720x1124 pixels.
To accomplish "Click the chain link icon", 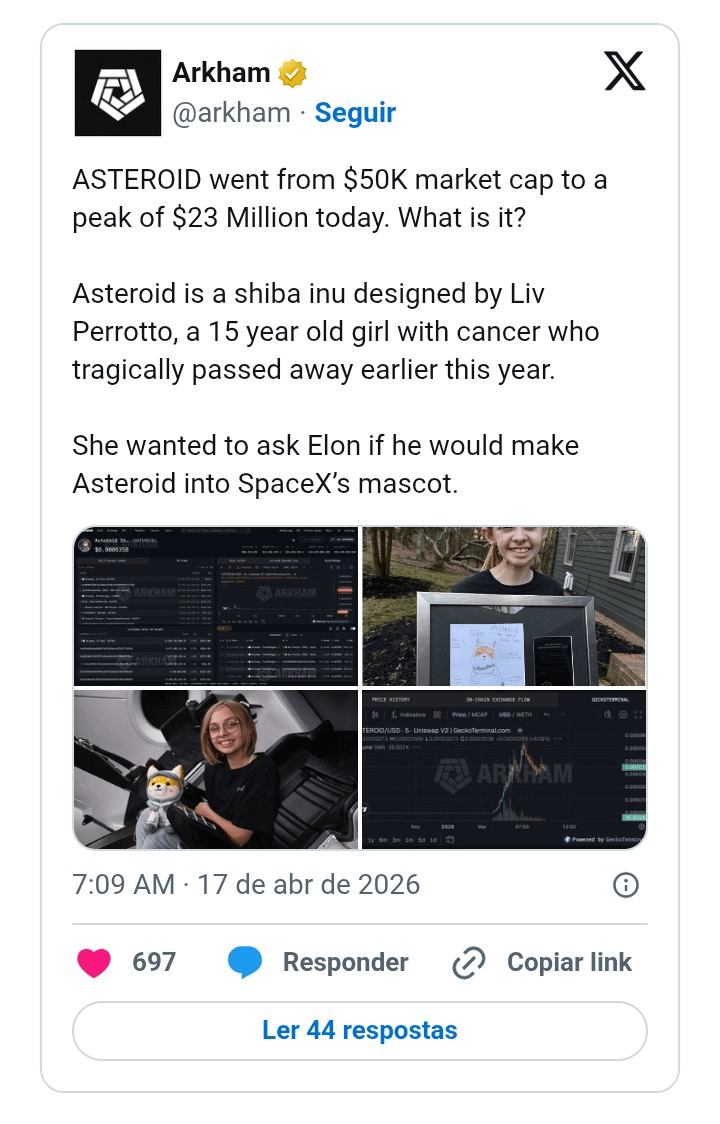I will pyautogui.click(x=468, y=963).
